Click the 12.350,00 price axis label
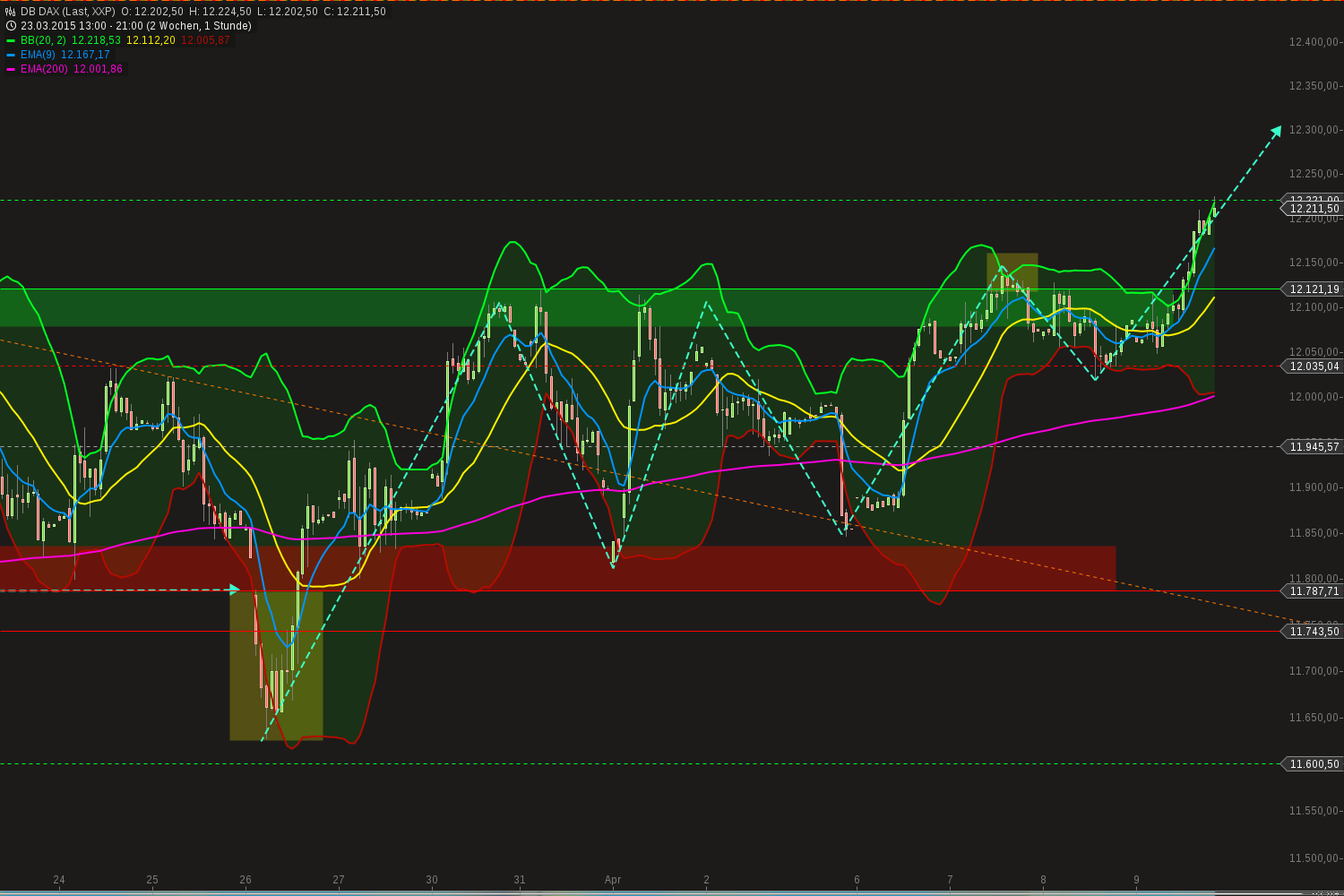 point(1314,86)
